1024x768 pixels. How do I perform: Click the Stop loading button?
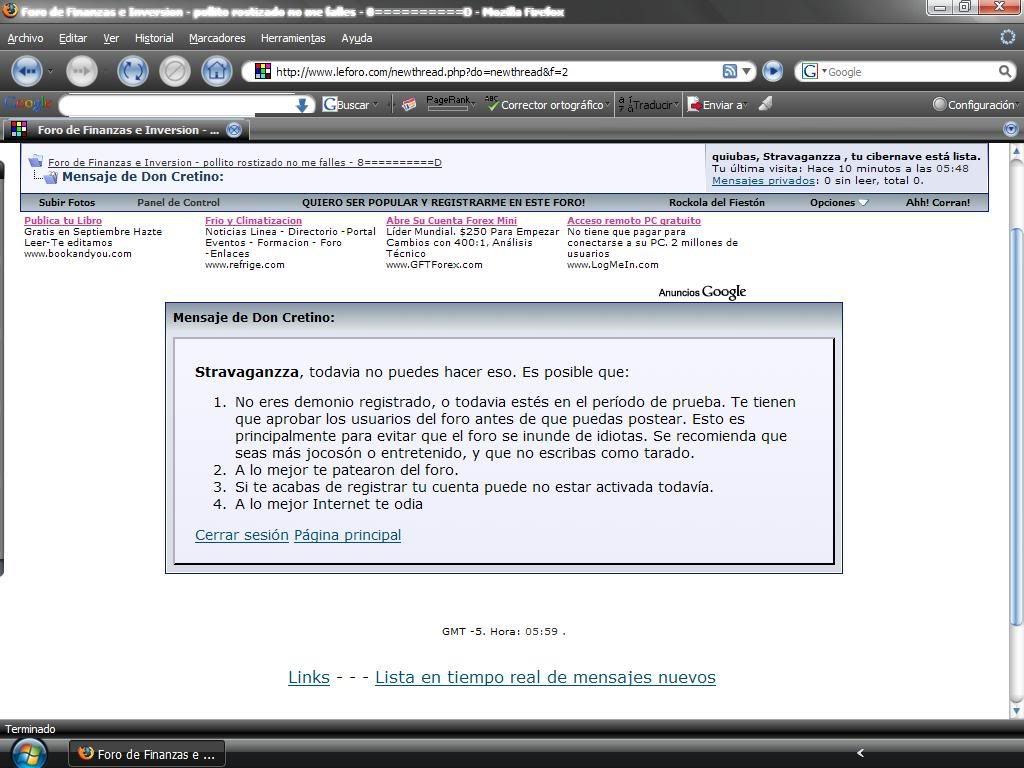click(174, 71)
